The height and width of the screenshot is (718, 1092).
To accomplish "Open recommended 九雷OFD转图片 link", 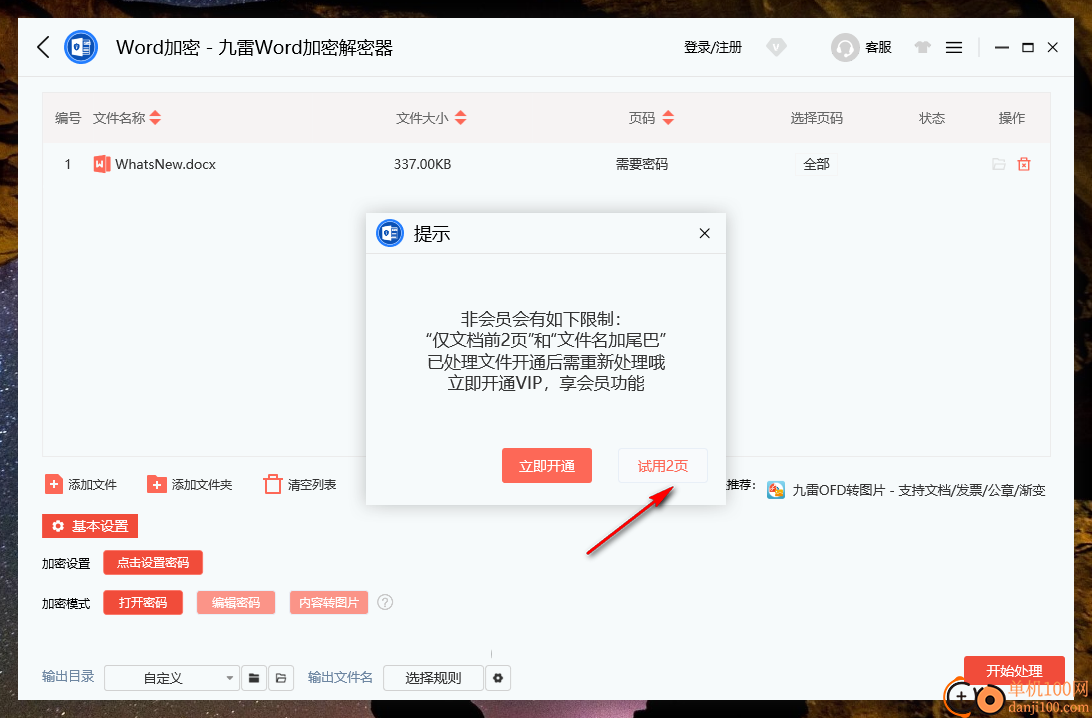I will click(919, 490).
